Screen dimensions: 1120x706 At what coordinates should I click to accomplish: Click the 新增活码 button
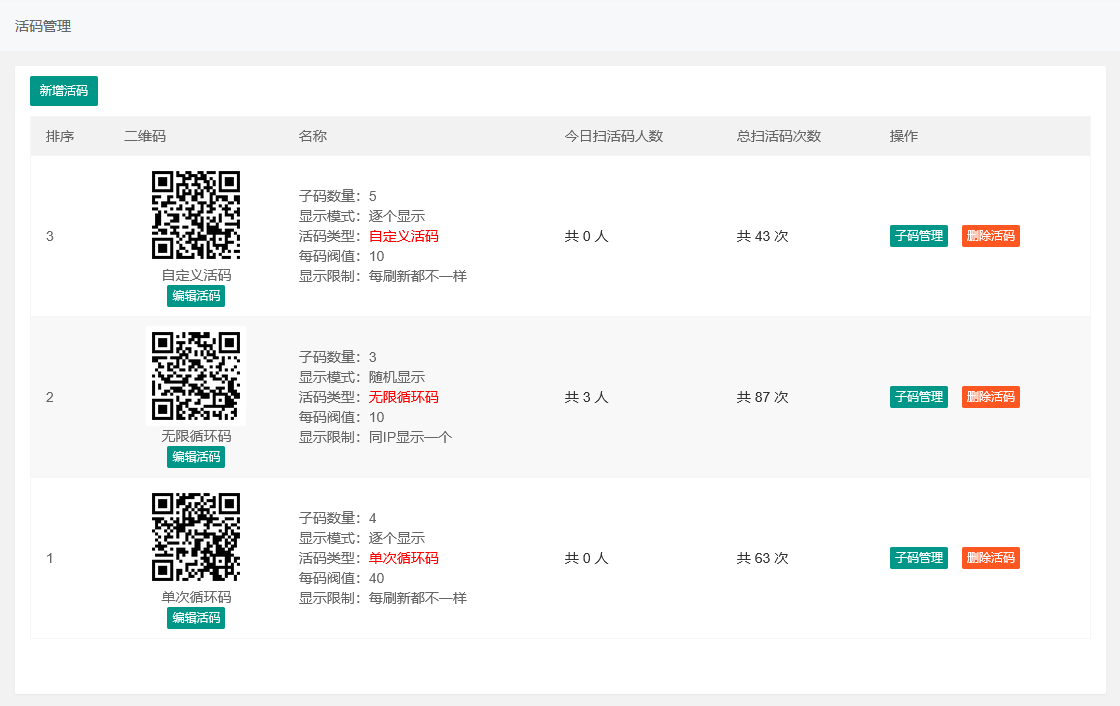(64, 91)
